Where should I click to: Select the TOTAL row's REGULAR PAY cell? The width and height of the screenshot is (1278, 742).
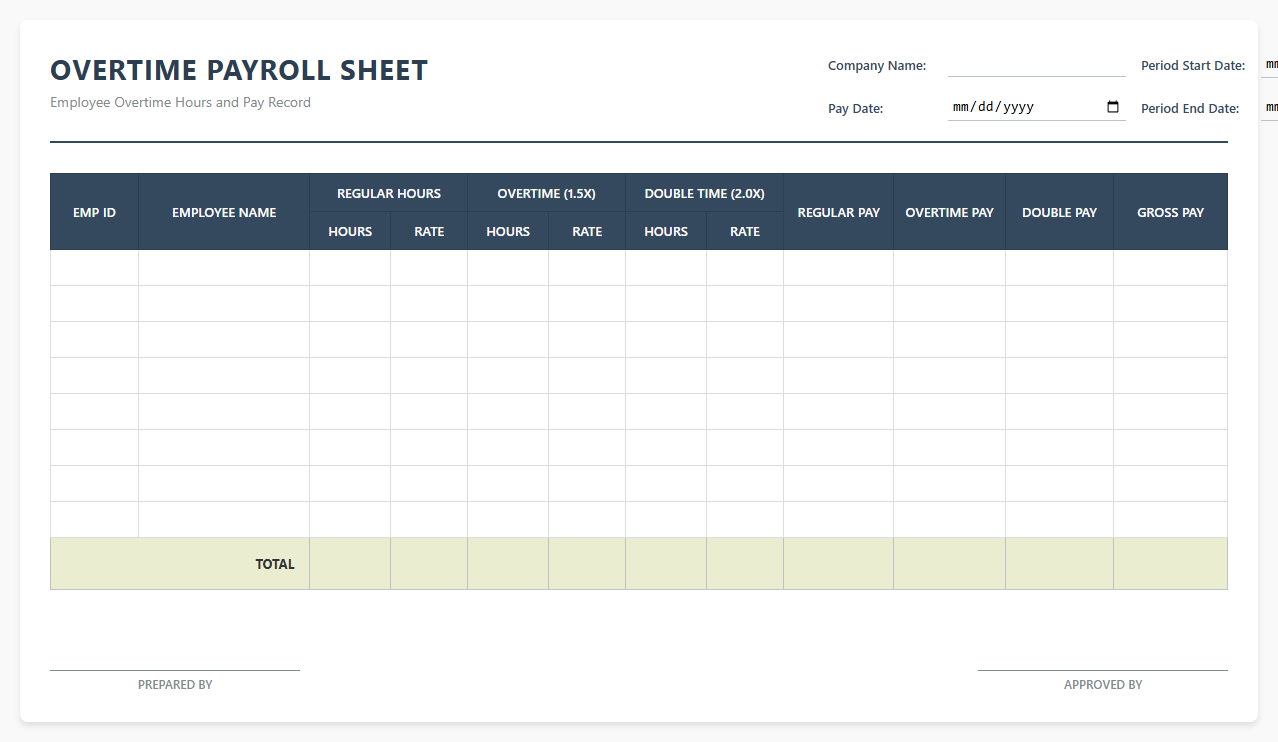pos(839,564)
